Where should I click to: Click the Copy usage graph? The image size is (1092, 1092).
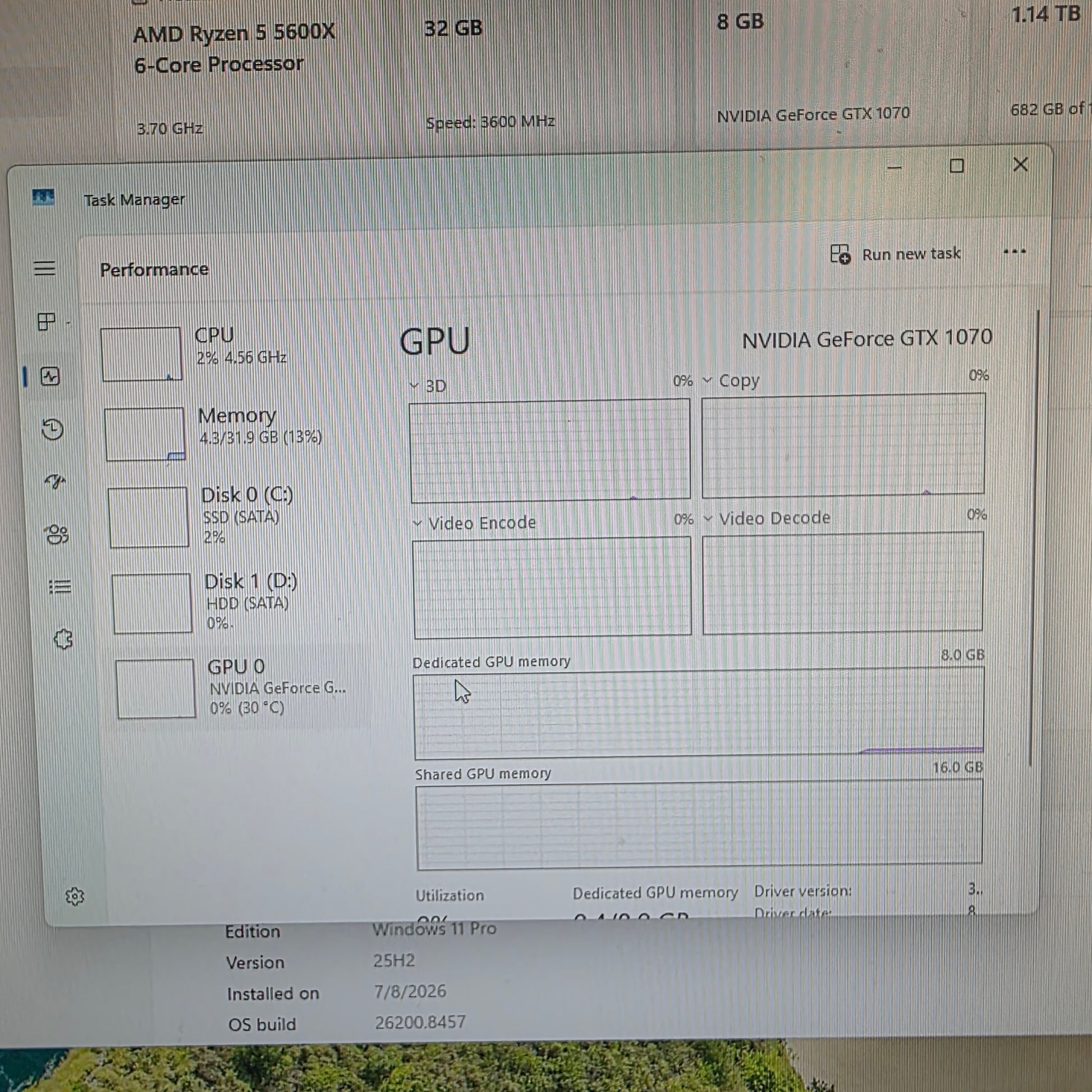point(843,446)
